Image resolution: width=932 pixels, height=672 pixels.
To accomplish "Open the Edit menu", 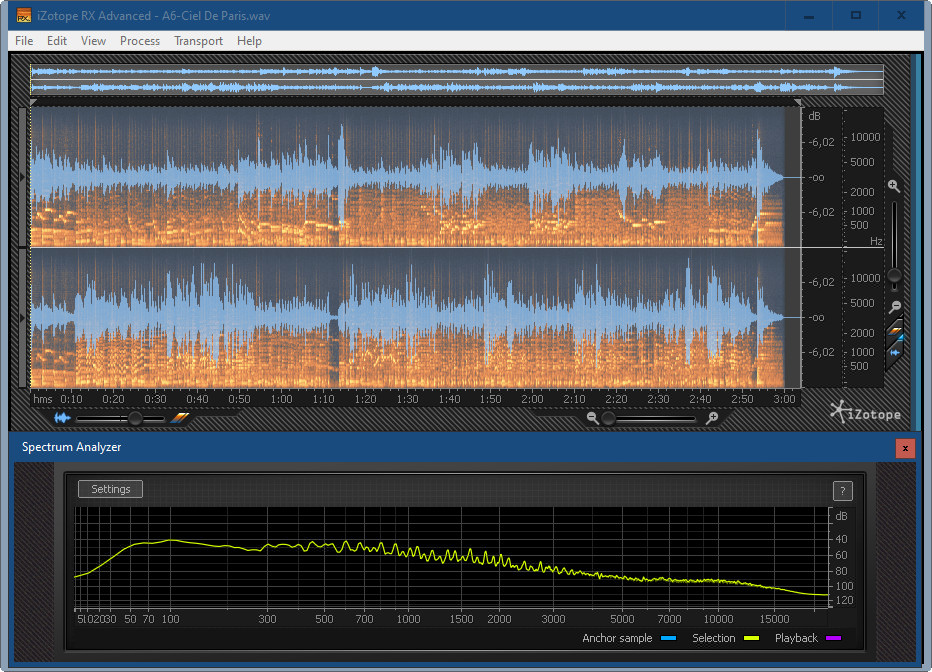I will (x=57, y=41).
